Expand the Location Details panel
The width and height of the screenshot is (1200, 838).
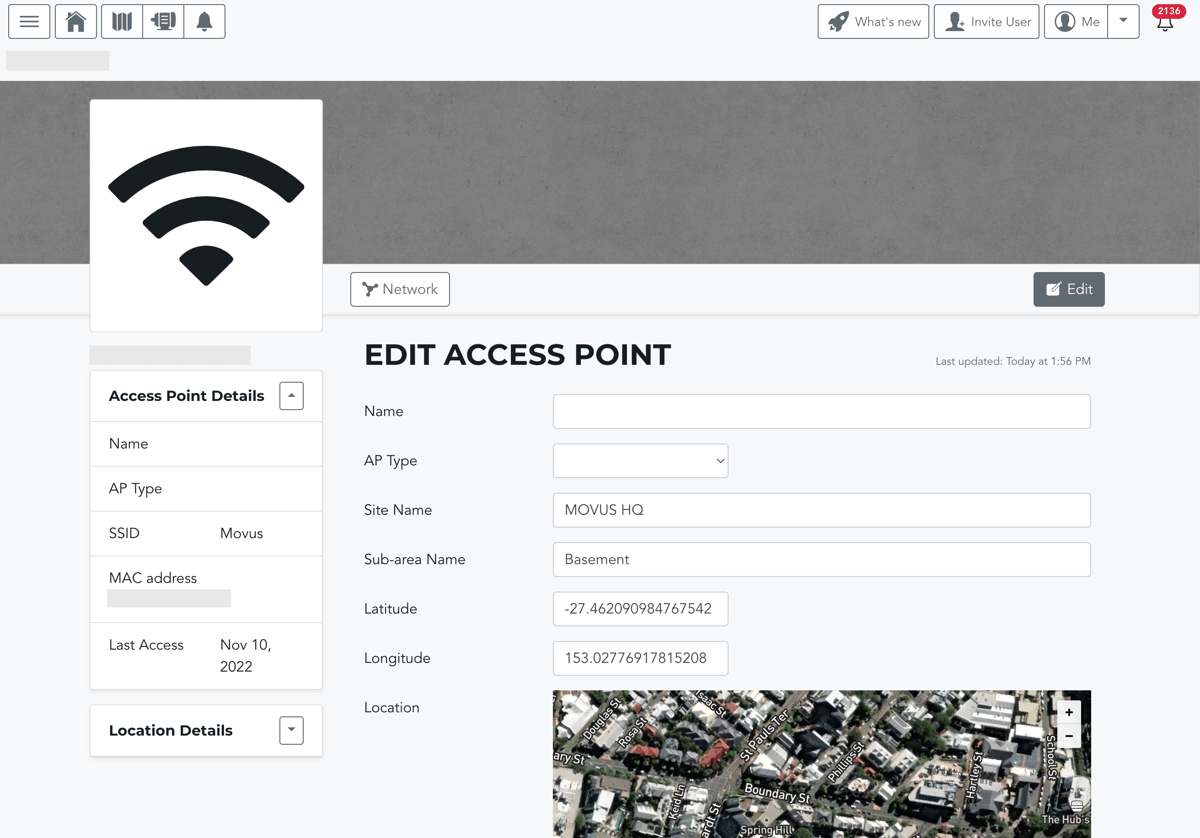(290, 730)
